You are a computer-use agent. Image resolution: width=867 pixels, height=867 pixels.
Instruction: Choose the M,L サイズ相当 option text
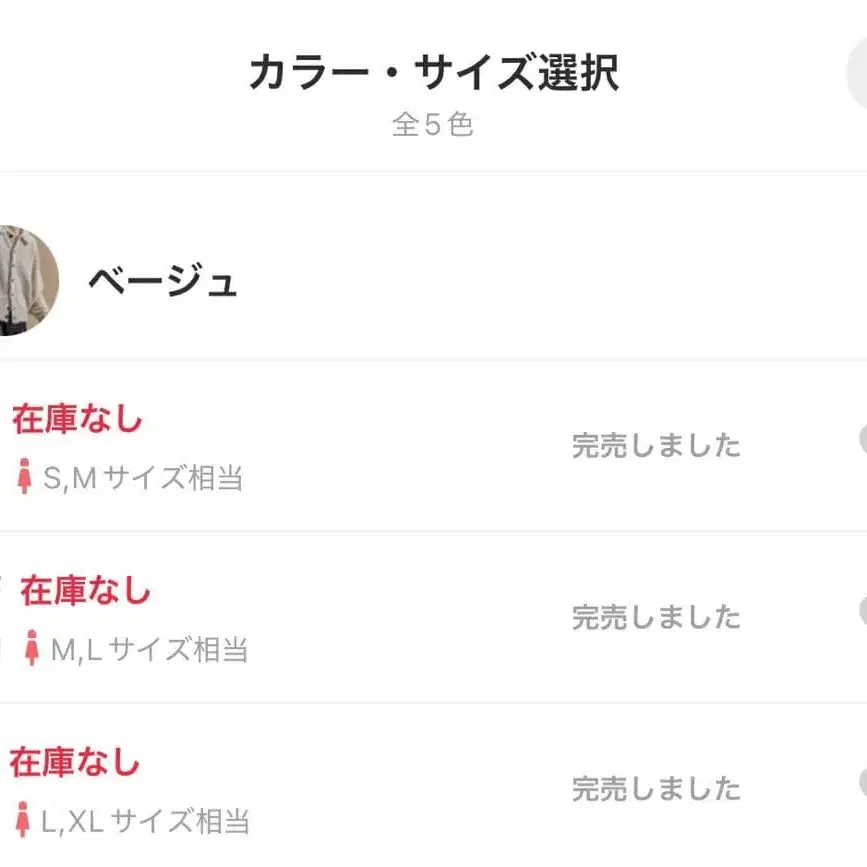coord(149,650)
